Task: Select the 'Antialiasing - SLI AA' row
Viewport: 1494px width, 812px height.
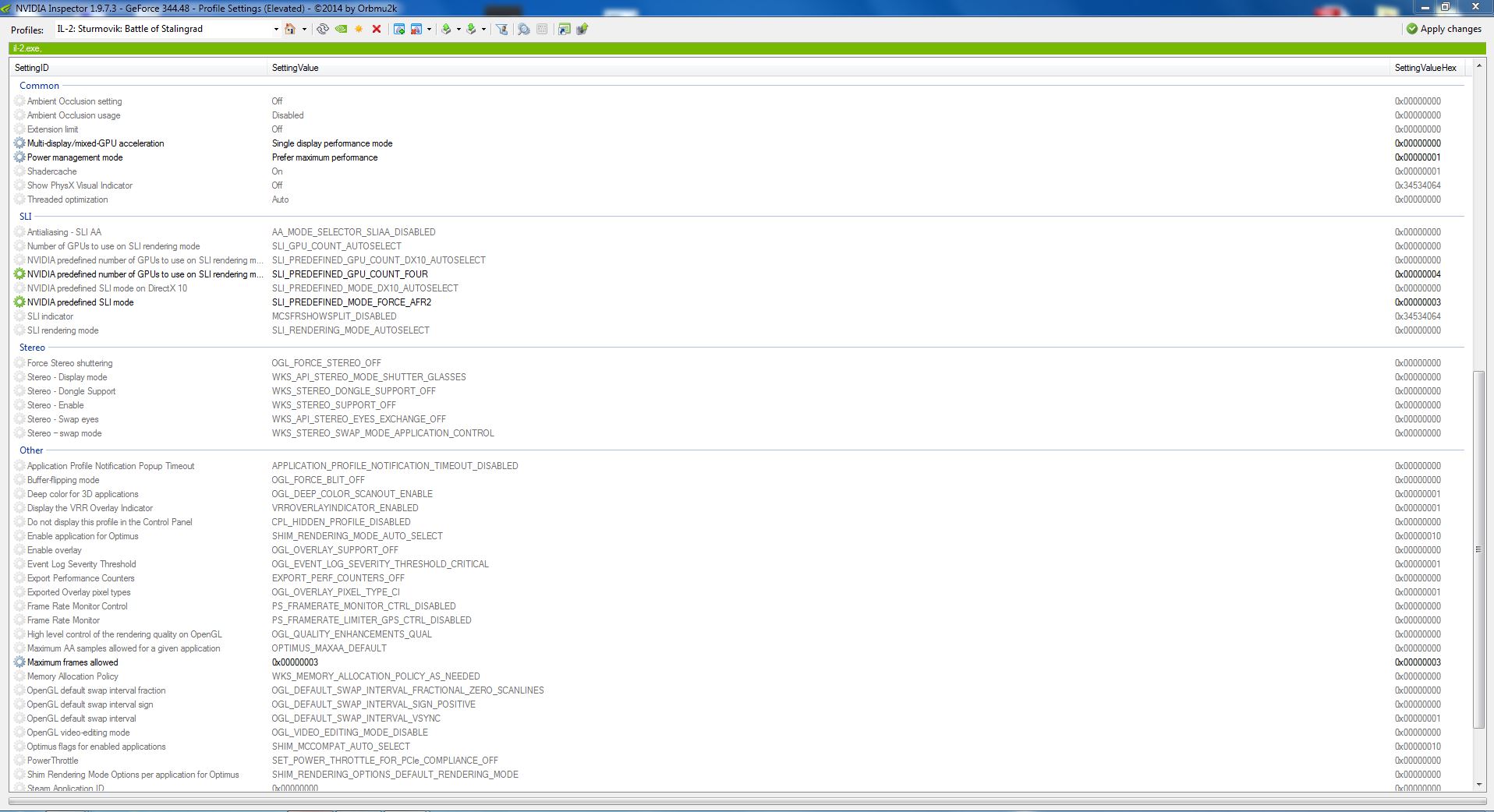Action: click(x=738, y=232)
